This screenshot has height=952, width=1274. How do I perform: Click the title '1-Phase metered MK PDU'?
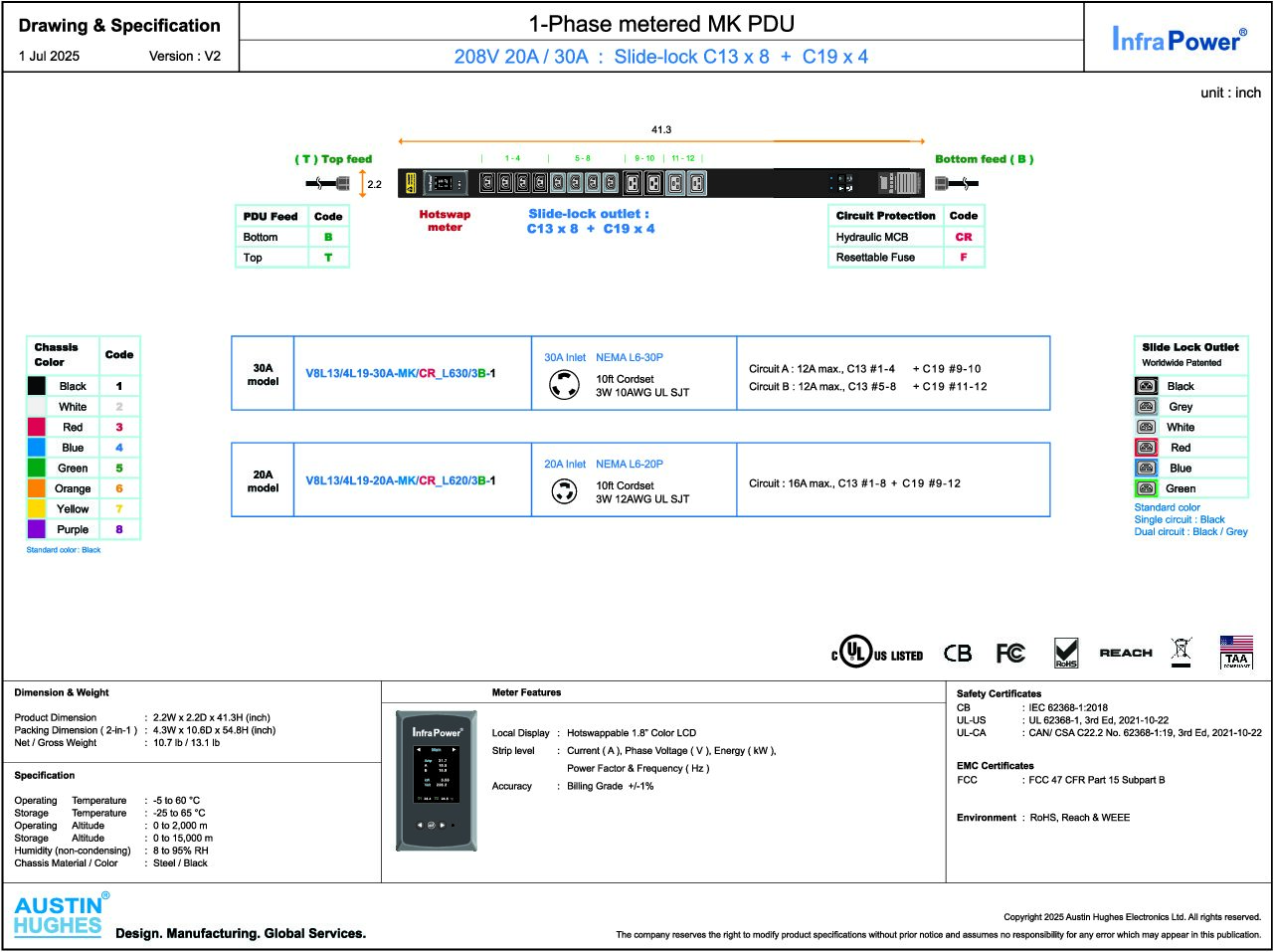tap(661, 24)
